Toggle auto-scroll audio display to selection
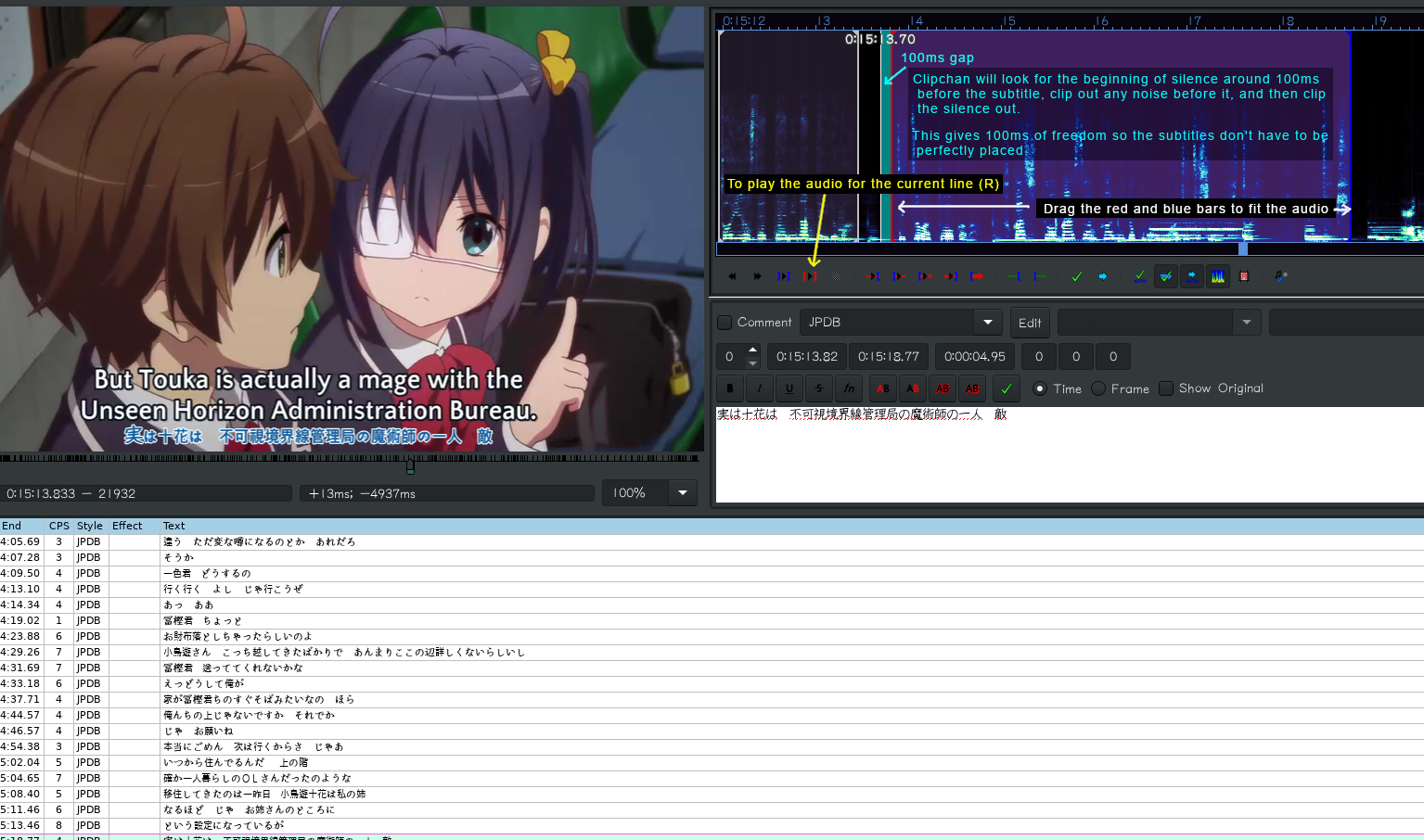Screen dimensions: 1424x840 [x=1192, y=276]
